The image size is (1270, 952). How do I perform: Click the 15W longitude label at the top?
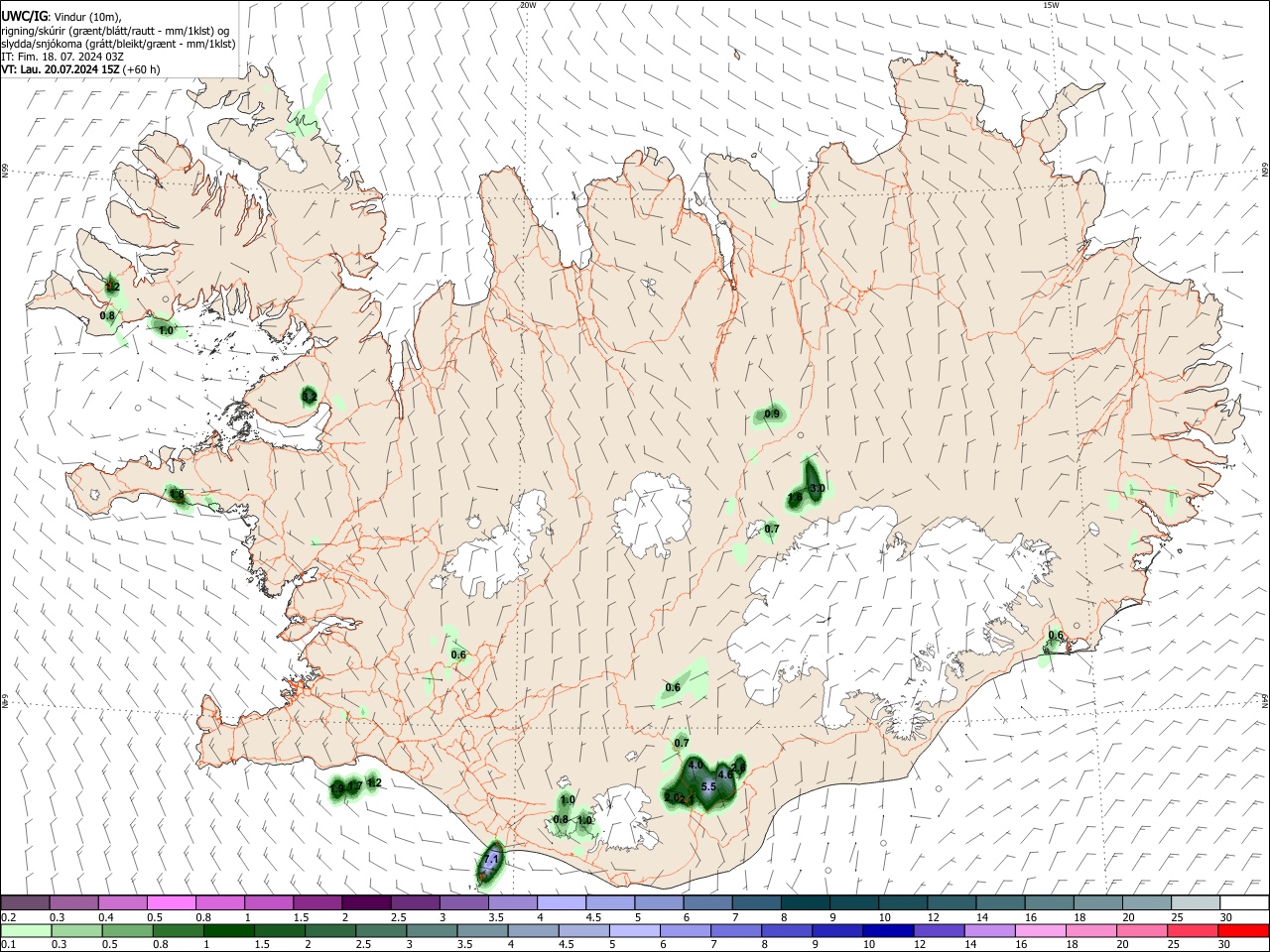point(1051,5)
